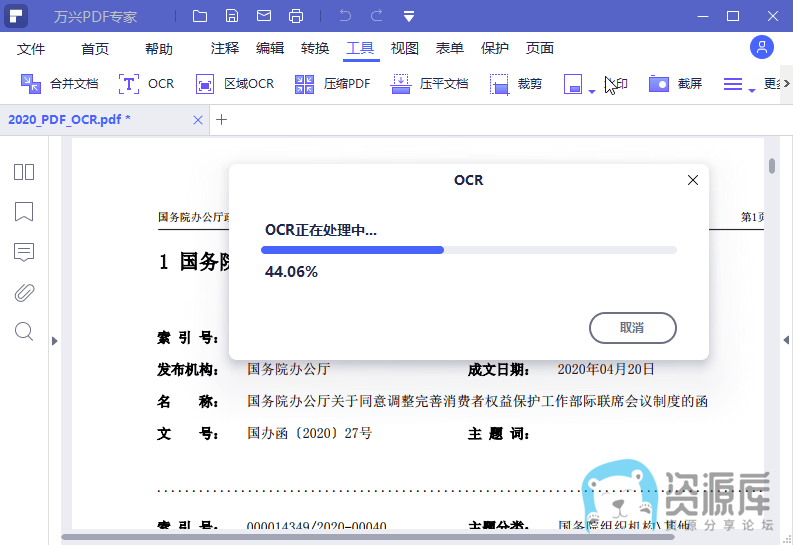This screenshot has height=545, width=793.
Task: Open page thumbnails panel icon
Action: (24, 172)
